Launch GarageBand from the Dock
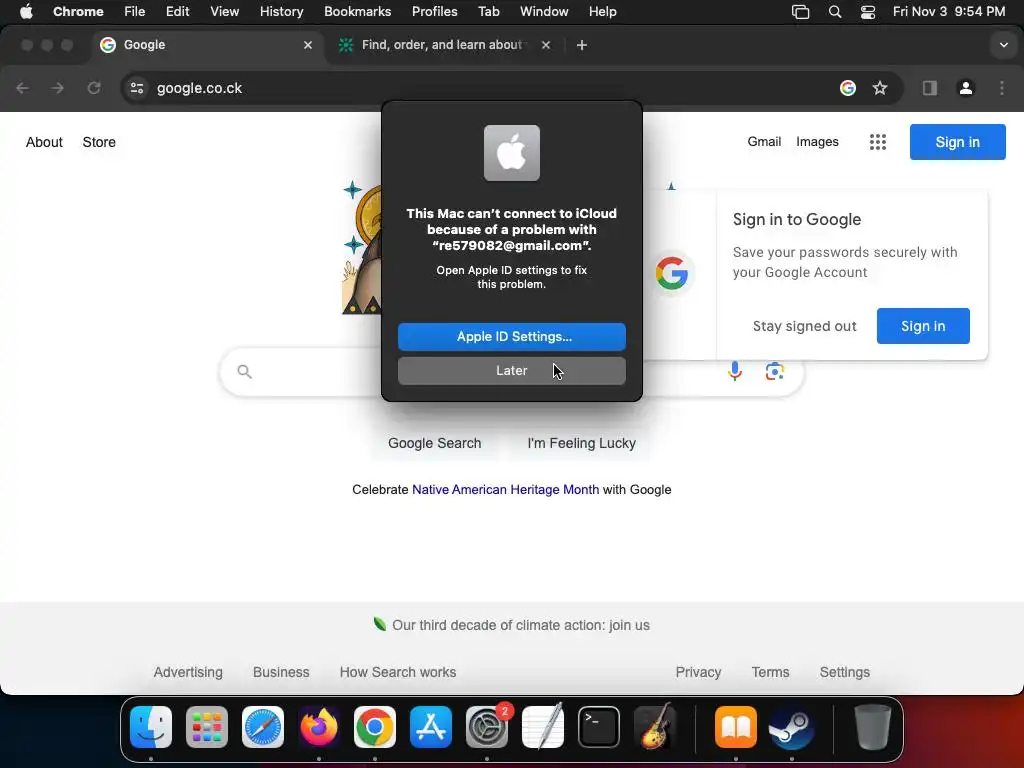The image size is (1024, 768). click(655, 727)
